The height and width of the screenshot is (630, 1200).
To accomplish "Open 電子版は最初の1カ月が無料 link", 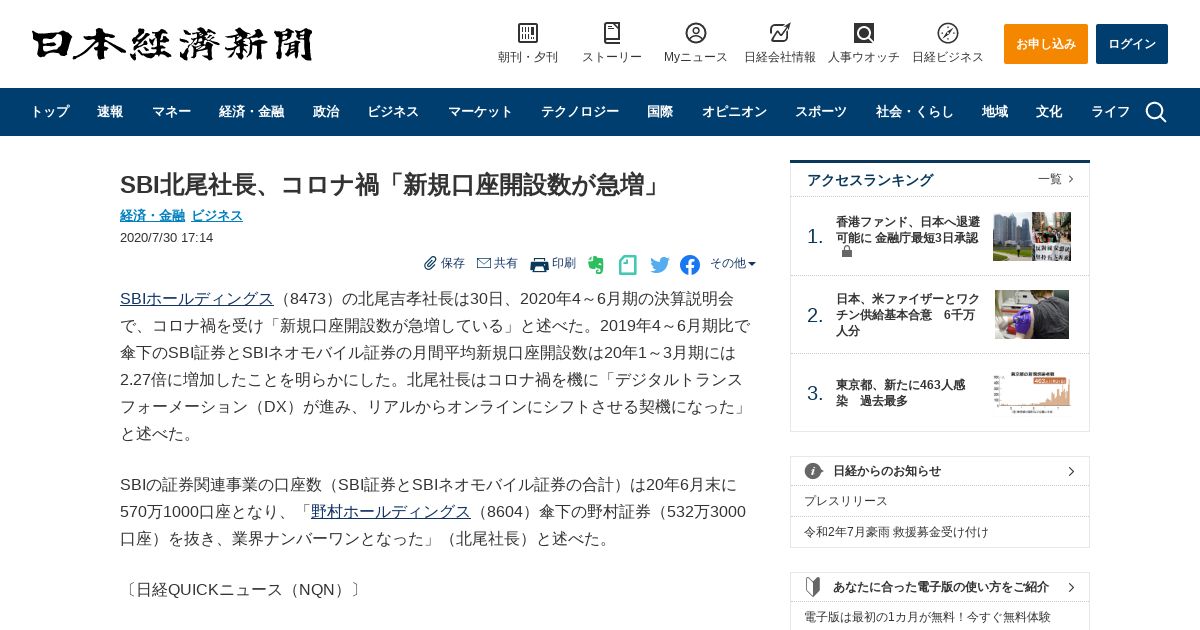I will (927, 617).
